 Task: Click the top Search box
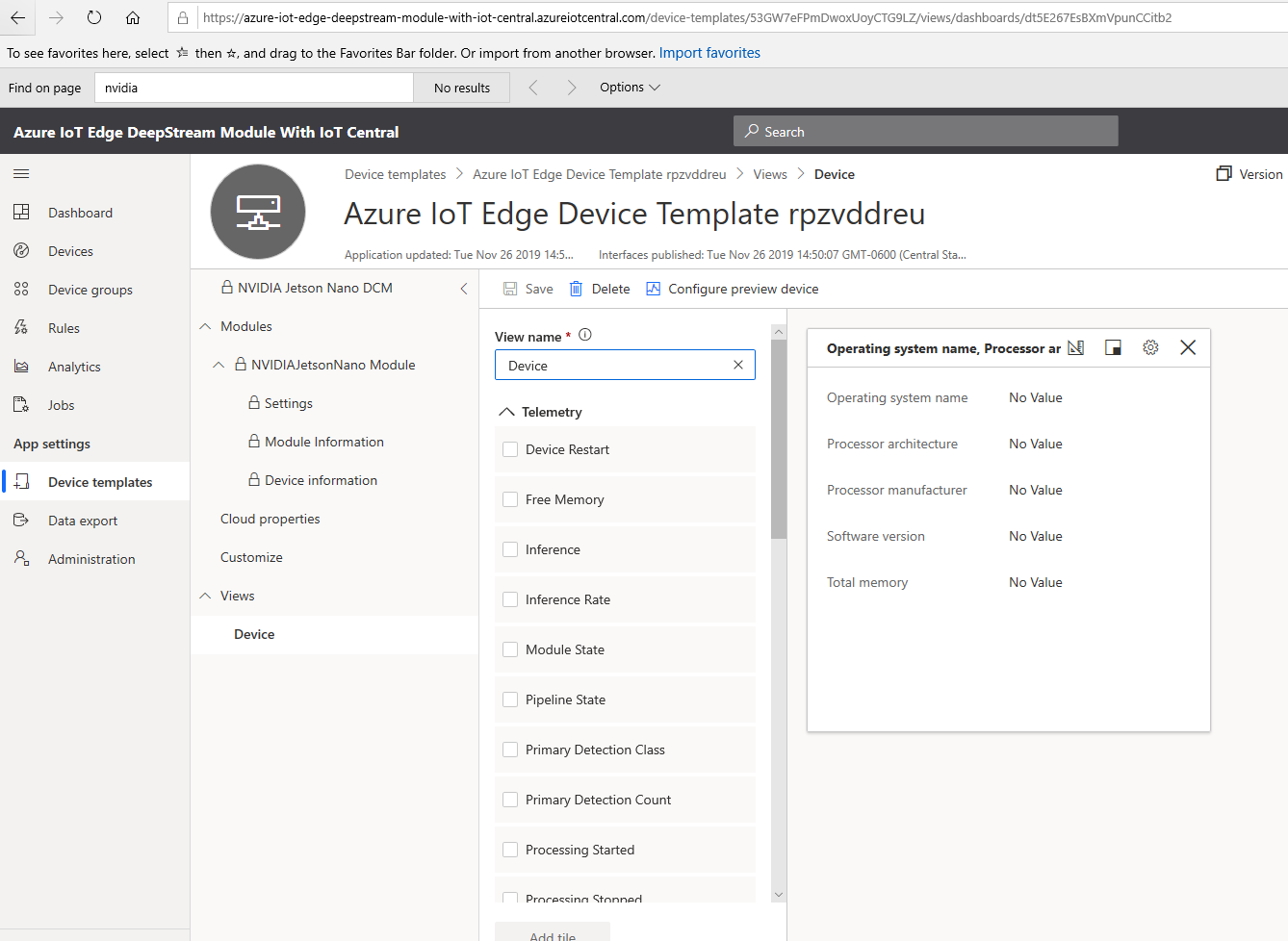(926, 131)
